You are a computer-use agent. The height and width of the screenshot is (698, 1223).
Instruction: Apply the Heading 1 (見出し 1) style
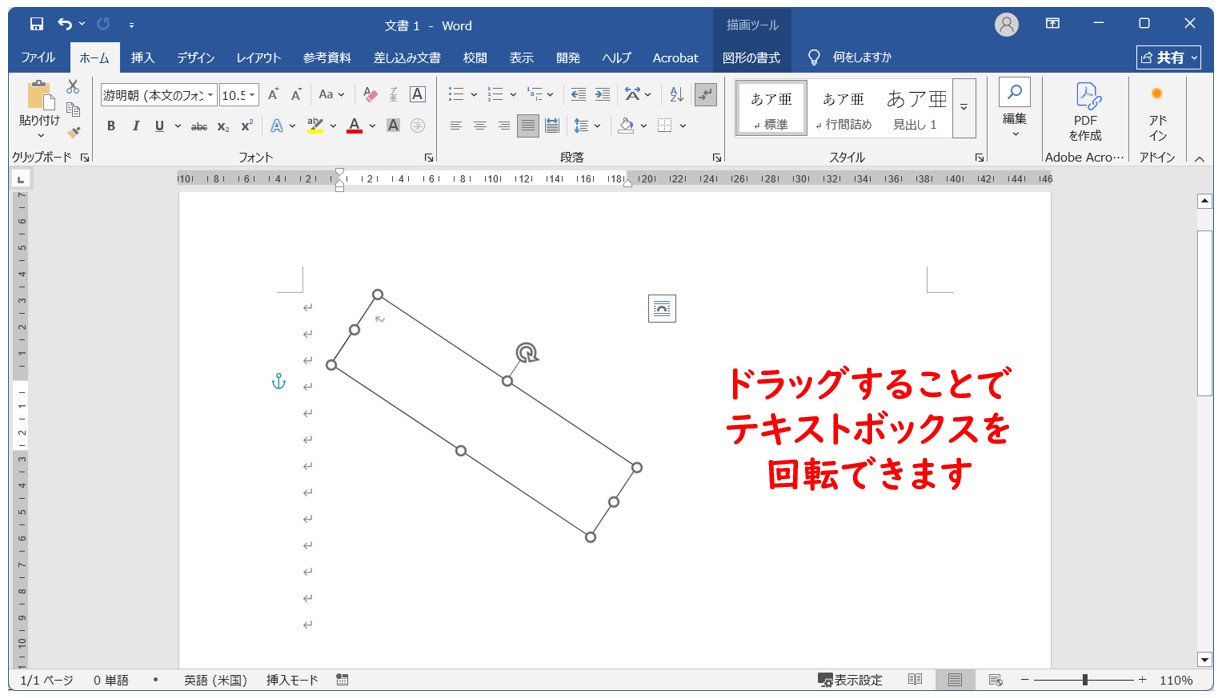(x=915, y=108)
